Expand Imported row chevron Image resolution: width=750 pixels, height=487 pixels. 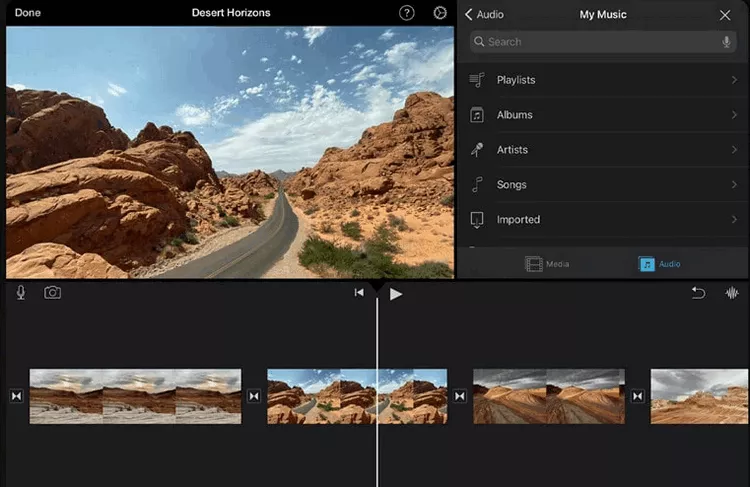734,220
